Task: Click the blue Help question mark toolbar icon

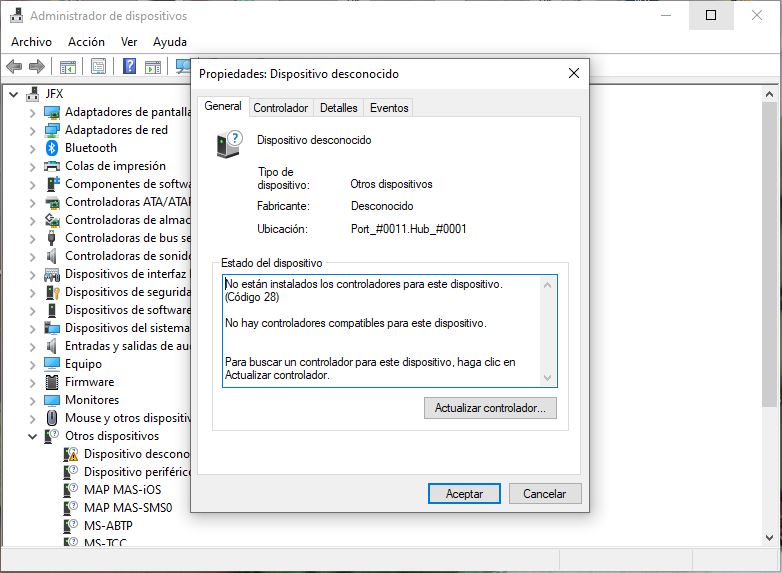Action: pos(129,66)
